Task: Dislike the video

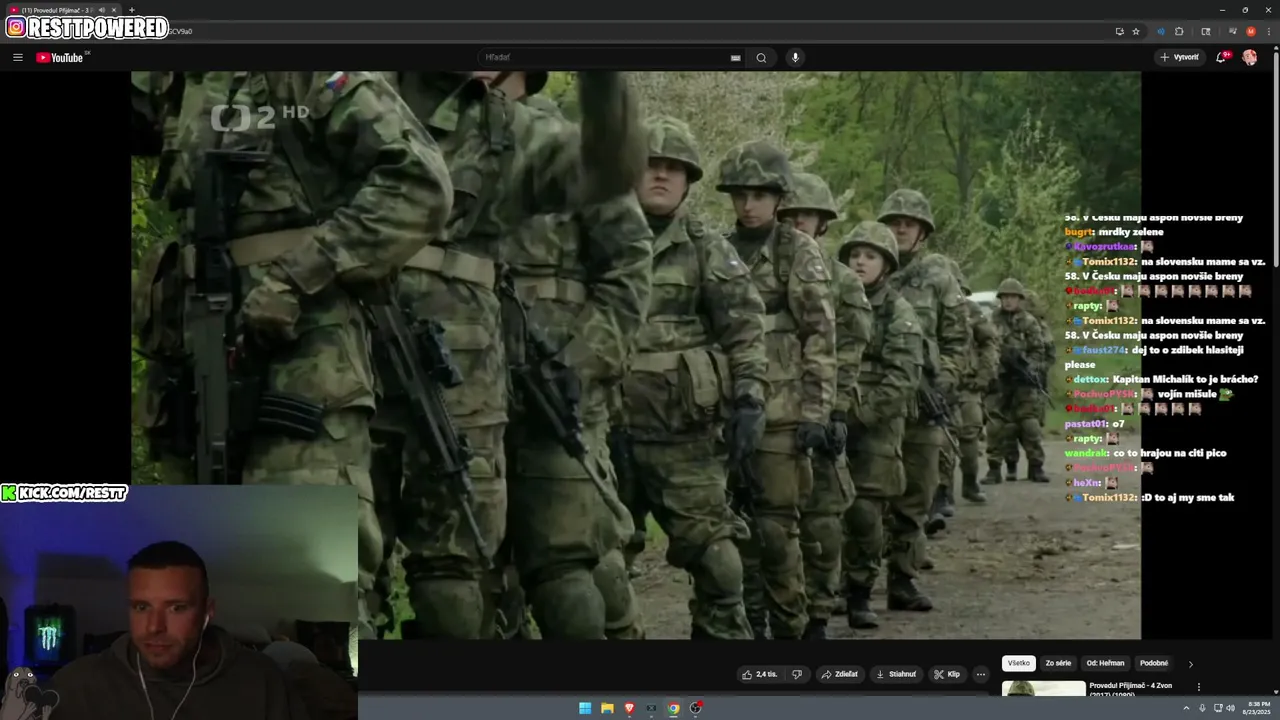Action: tap(797, 674)
